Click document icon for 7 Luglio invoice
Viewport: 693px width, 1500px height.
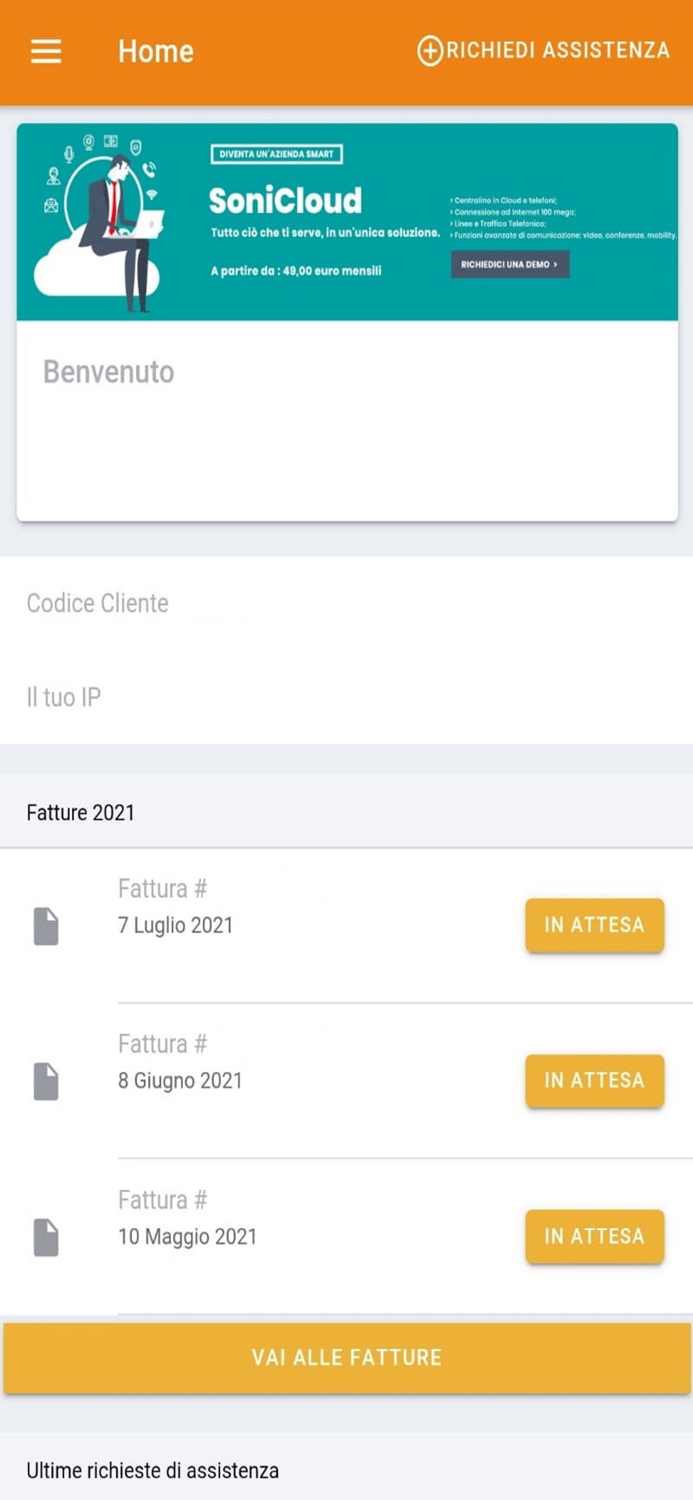tap(46, 926)
